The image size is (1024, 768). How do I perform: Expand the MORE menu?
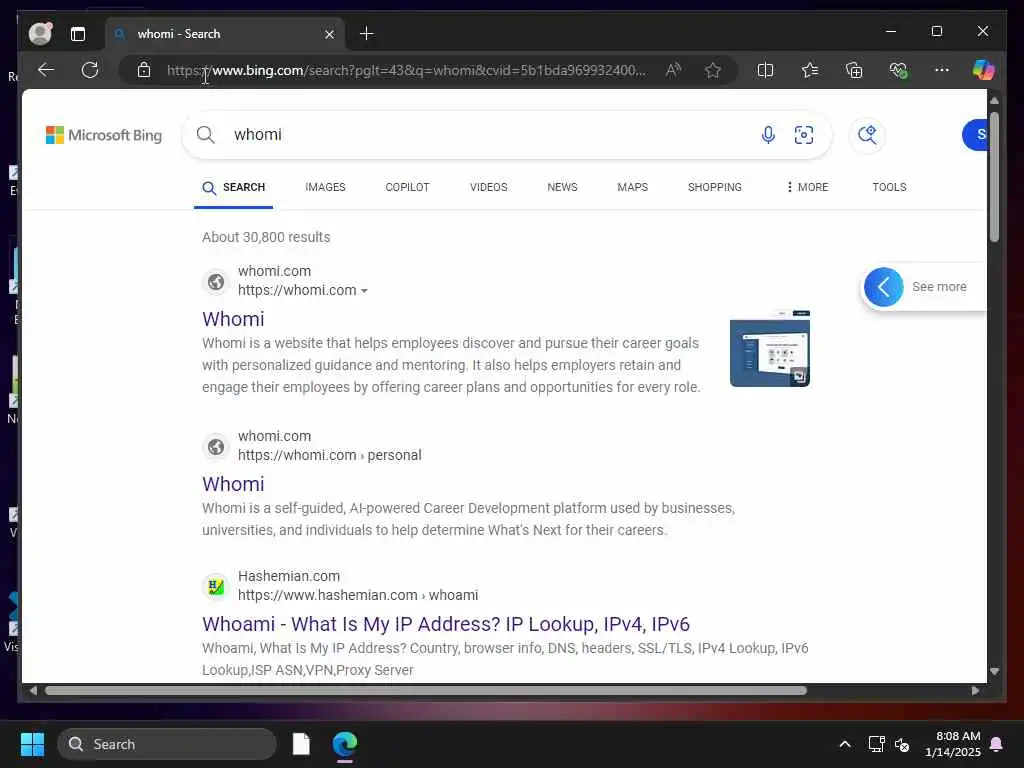pyautogui.click(x=807, y=187)
